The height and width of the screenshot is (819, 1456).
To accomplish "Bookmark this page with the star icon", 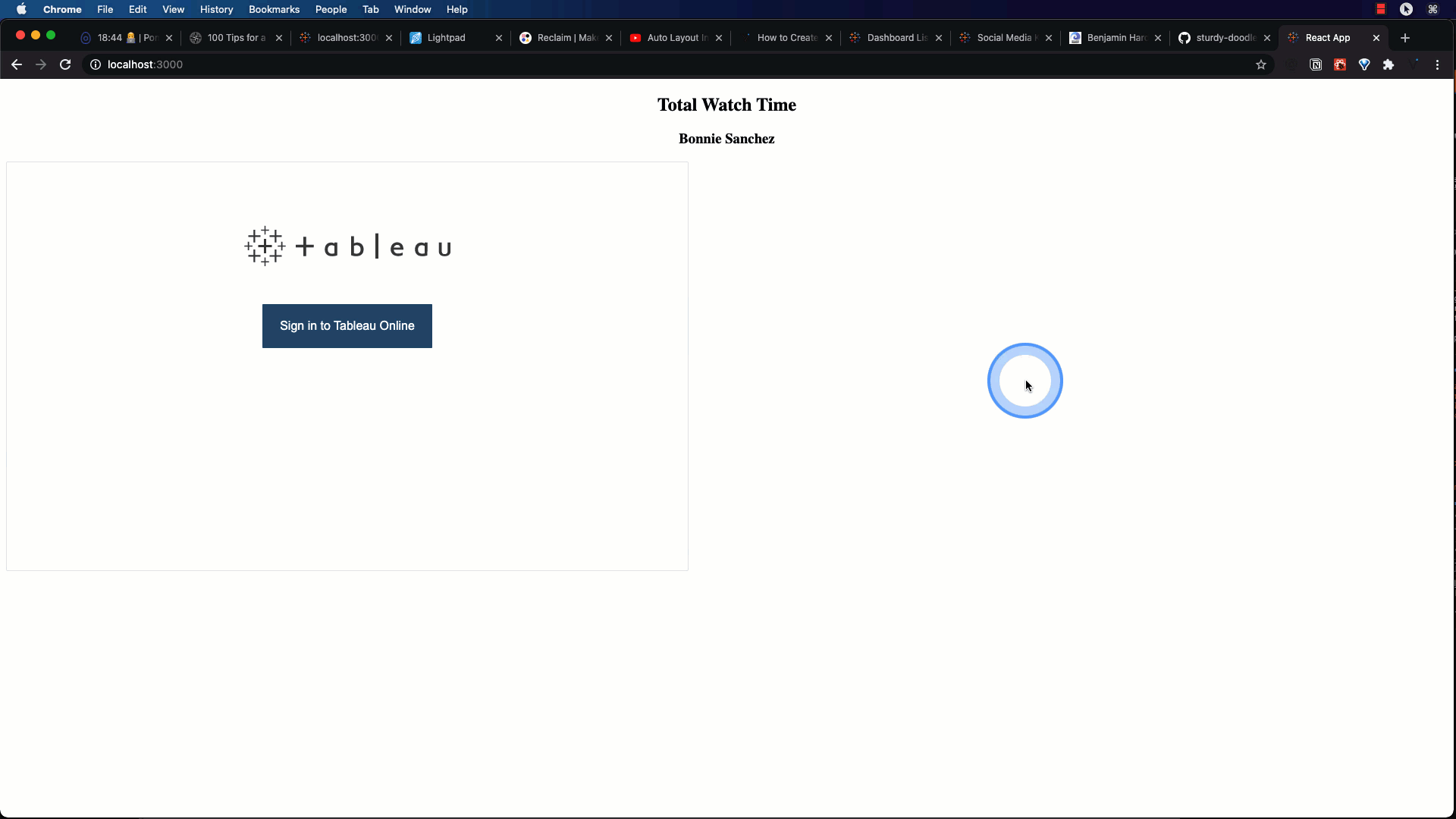I will tap(1261, 64).
